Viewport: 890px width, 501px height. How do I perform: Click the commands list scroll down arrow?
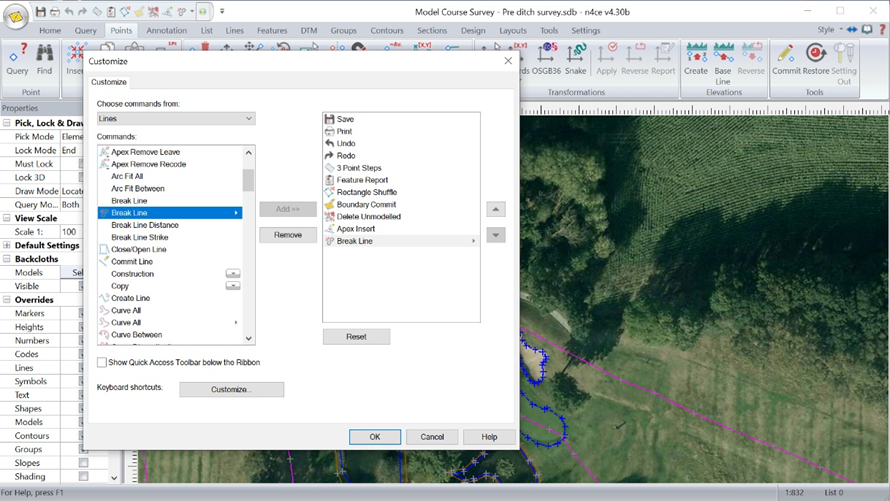point(248,339)
